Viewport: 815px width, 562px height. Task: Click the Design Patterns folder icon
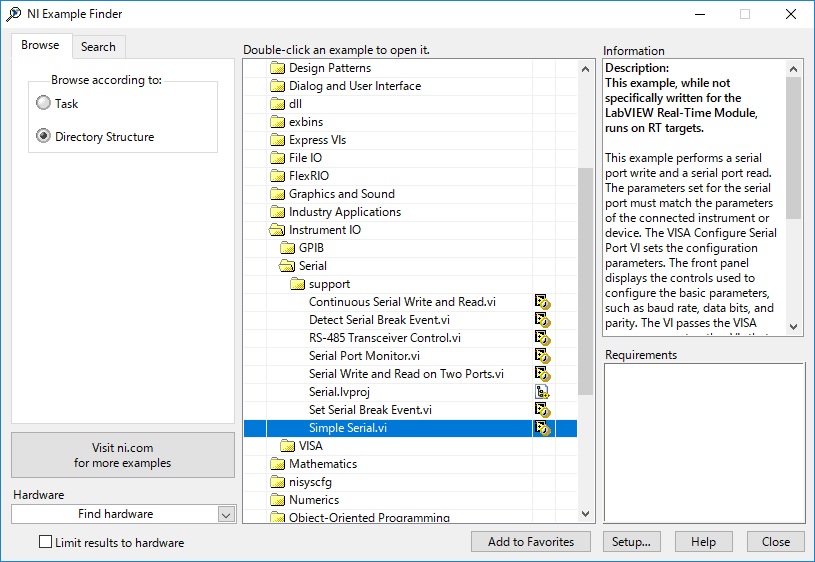tap(278, 68)
